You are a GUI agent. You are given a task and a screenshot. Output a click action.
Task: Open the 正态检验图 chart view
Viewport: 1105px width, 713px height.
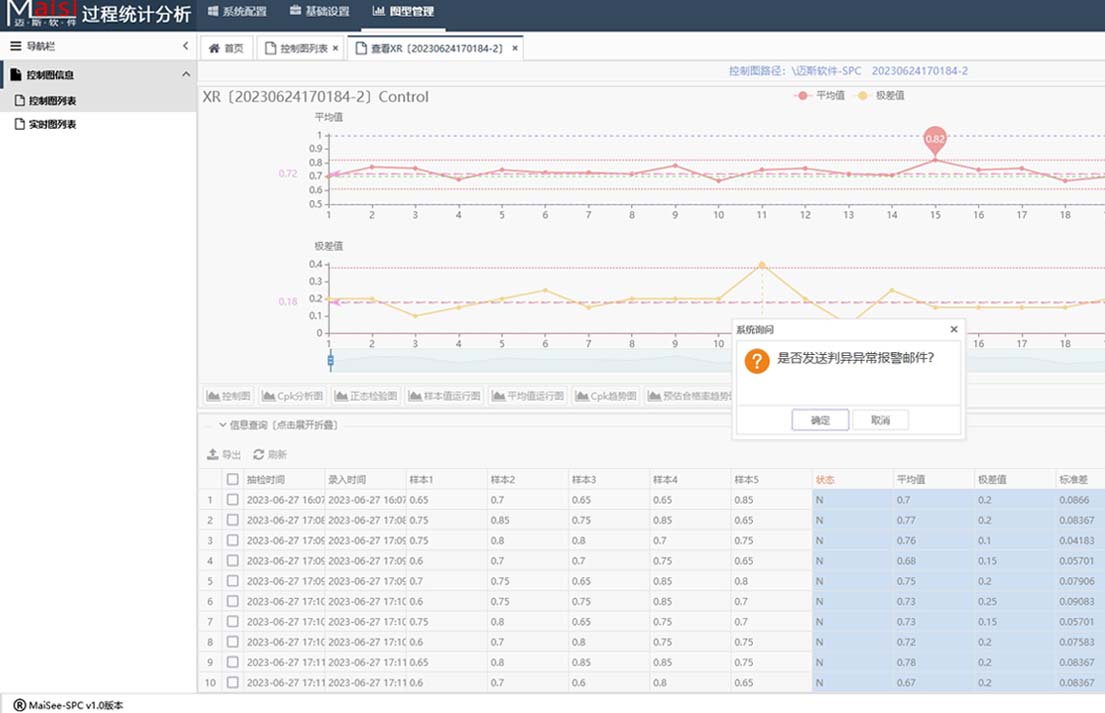coord(366,396)
